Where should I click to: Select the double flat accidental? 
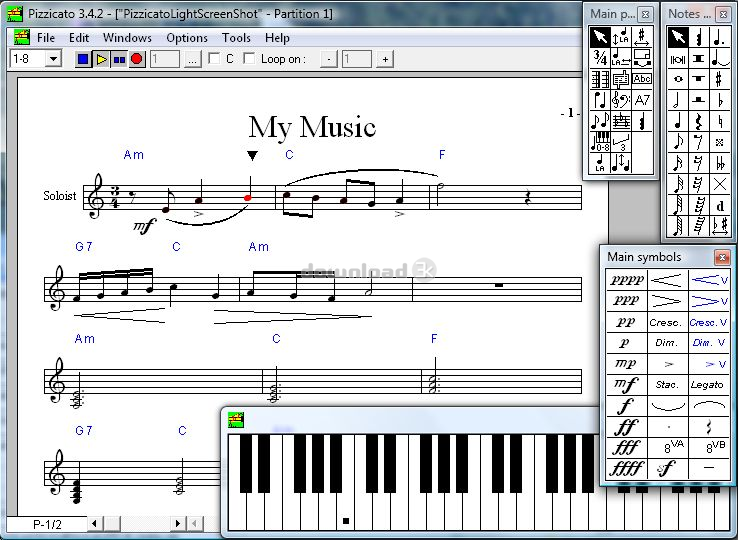coord(719,163)
